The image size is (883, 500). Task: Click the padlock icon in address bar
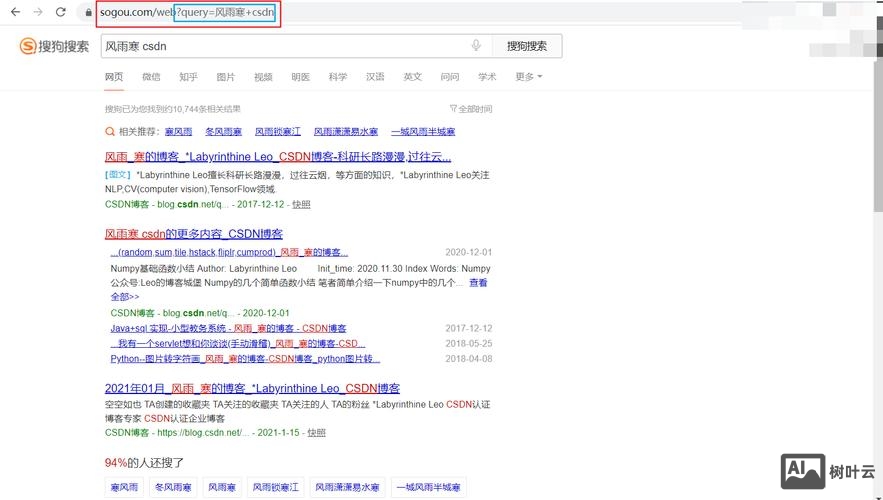88,13
